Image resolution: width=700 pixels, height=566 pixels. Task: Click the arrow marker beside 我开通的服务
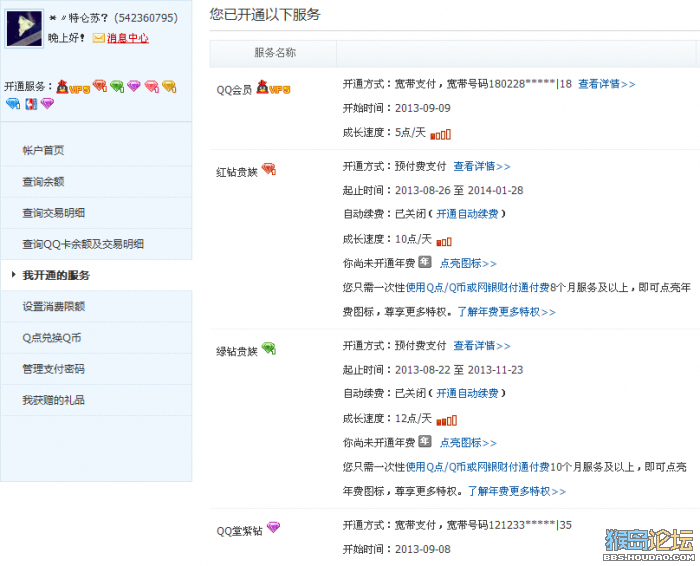coord(14,275)
